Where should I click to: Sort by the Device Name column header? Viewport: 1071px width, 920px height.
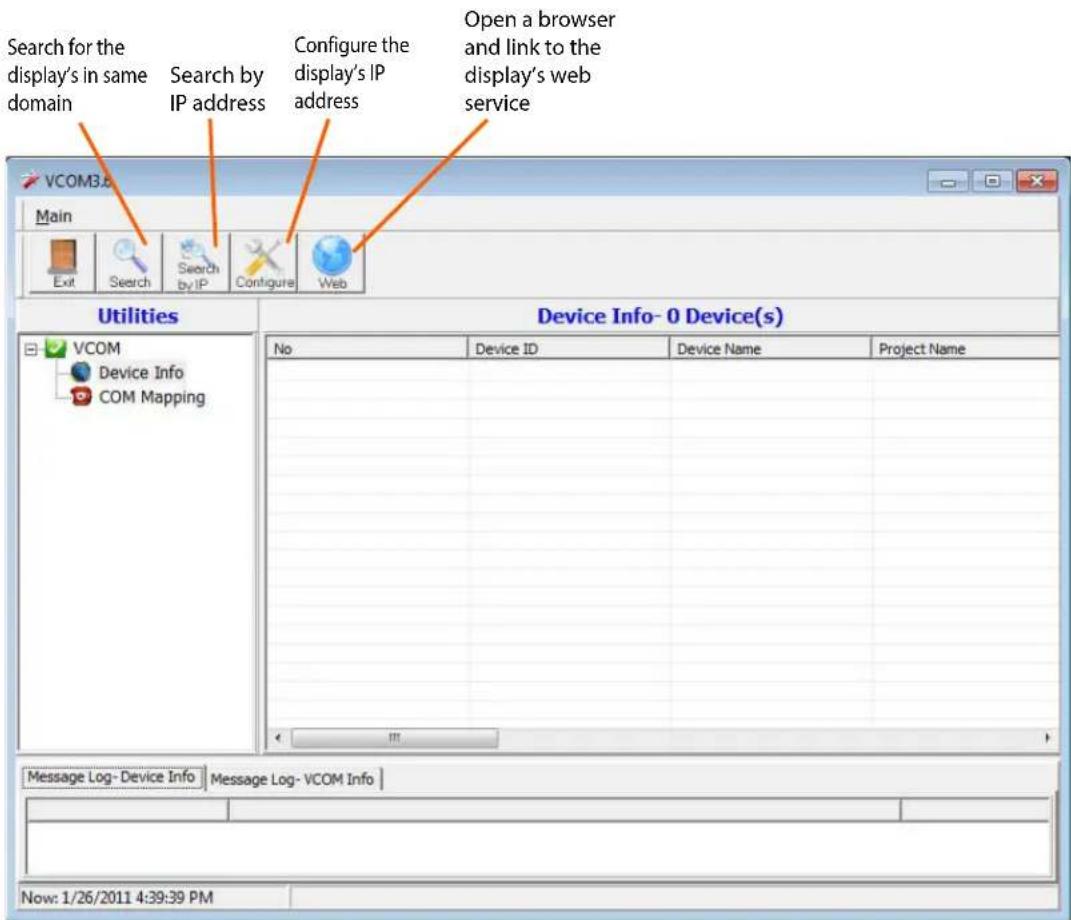pyautogui.click(x=770, y=348)
